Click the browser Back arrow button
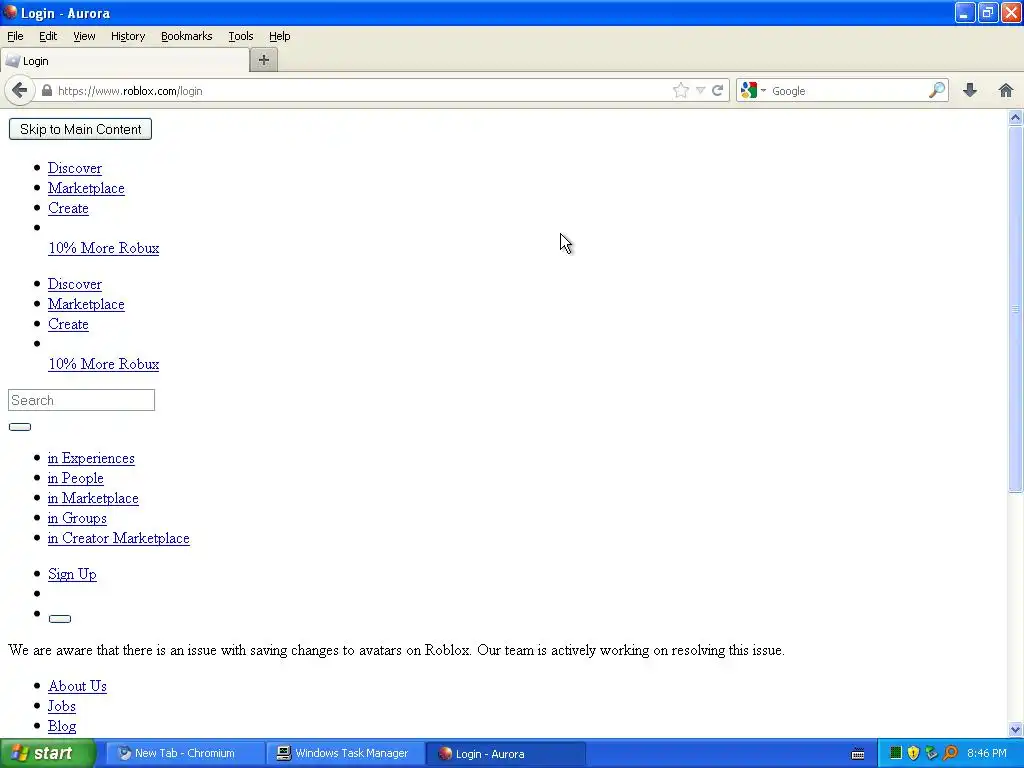 pos(20,90)
